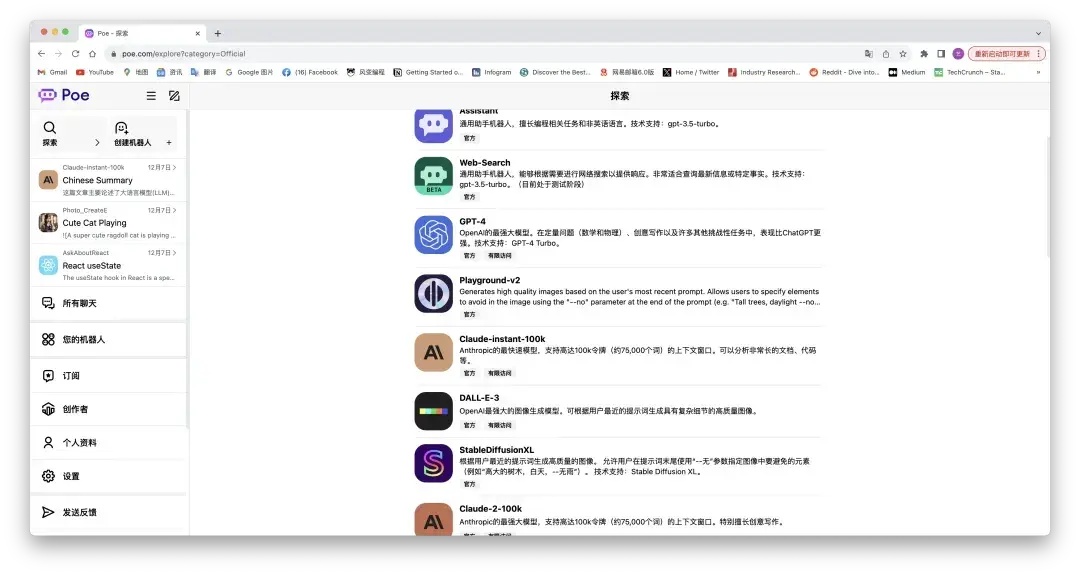
Task: Open the DALL-E-3 bot title
Action: (479, 398)
